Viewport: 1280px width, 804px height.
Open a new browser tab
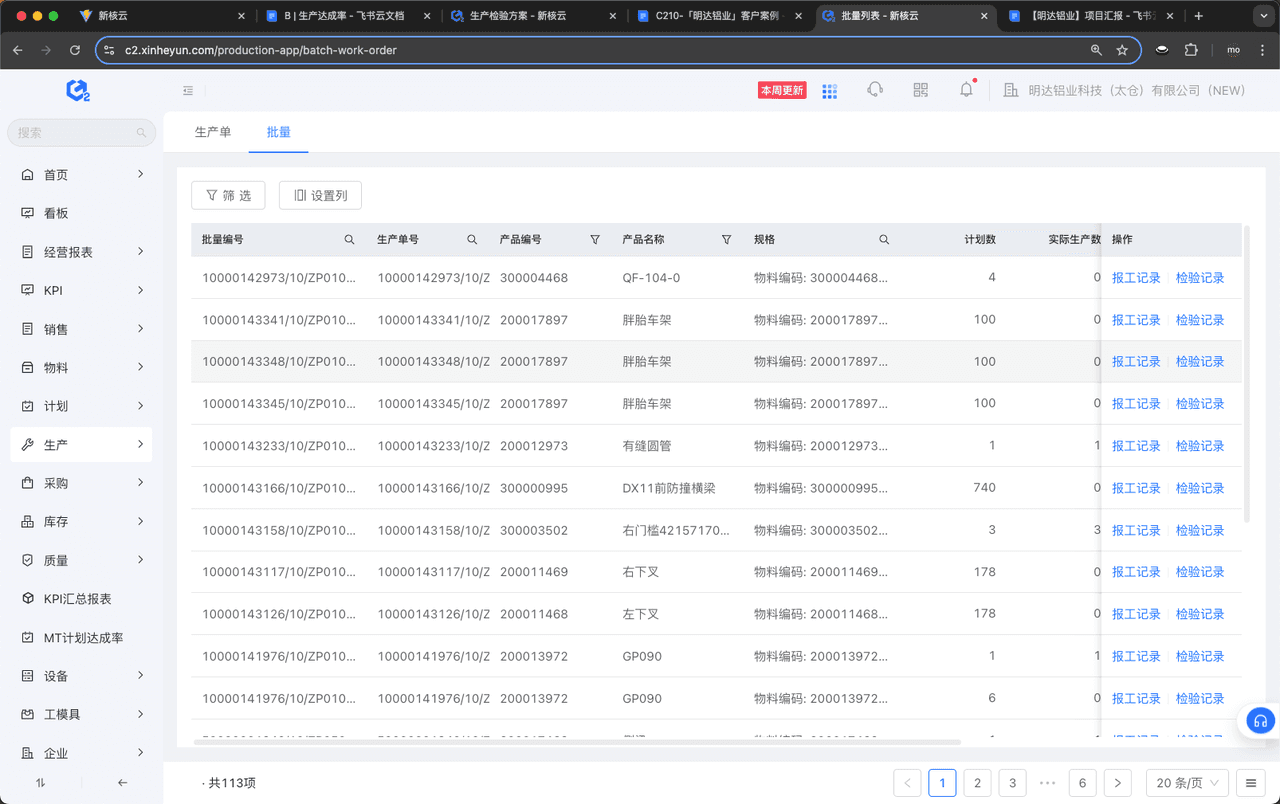(1199, 16)
